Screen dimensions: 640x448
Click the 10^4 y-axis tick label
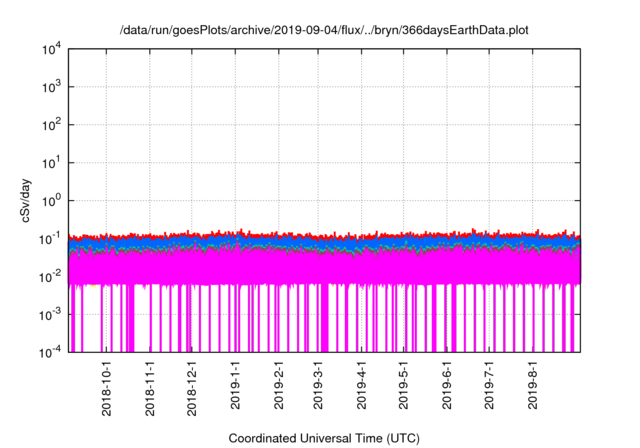click(x=52, y=49)
